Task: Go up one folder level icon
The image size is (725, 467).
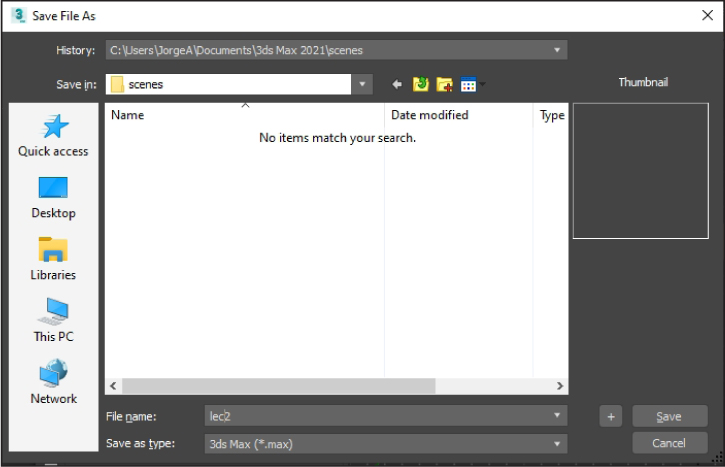Action: [421, 85]
